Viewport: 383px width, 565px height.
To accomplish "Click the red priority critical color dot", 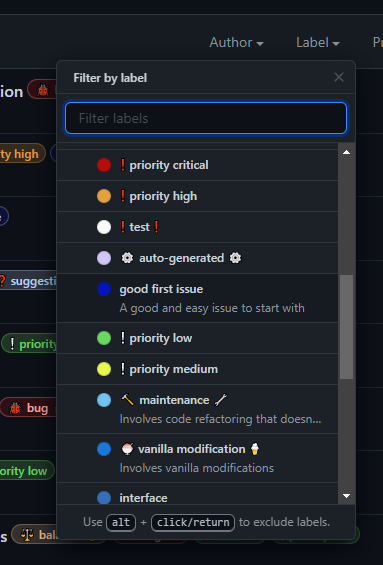I will (104, 165).
